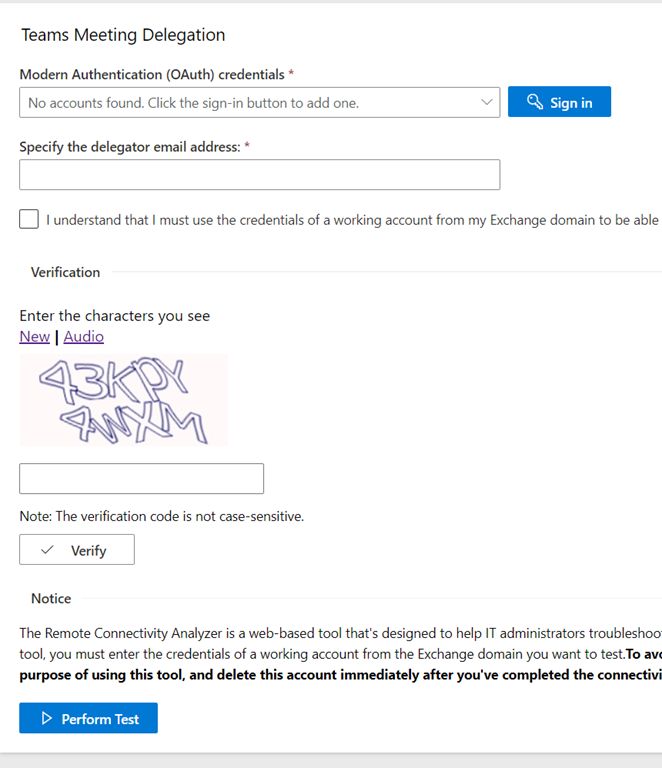The image size is (662, 768).
Task: Click the captcha image showing distorted characters
Action: 123,400
